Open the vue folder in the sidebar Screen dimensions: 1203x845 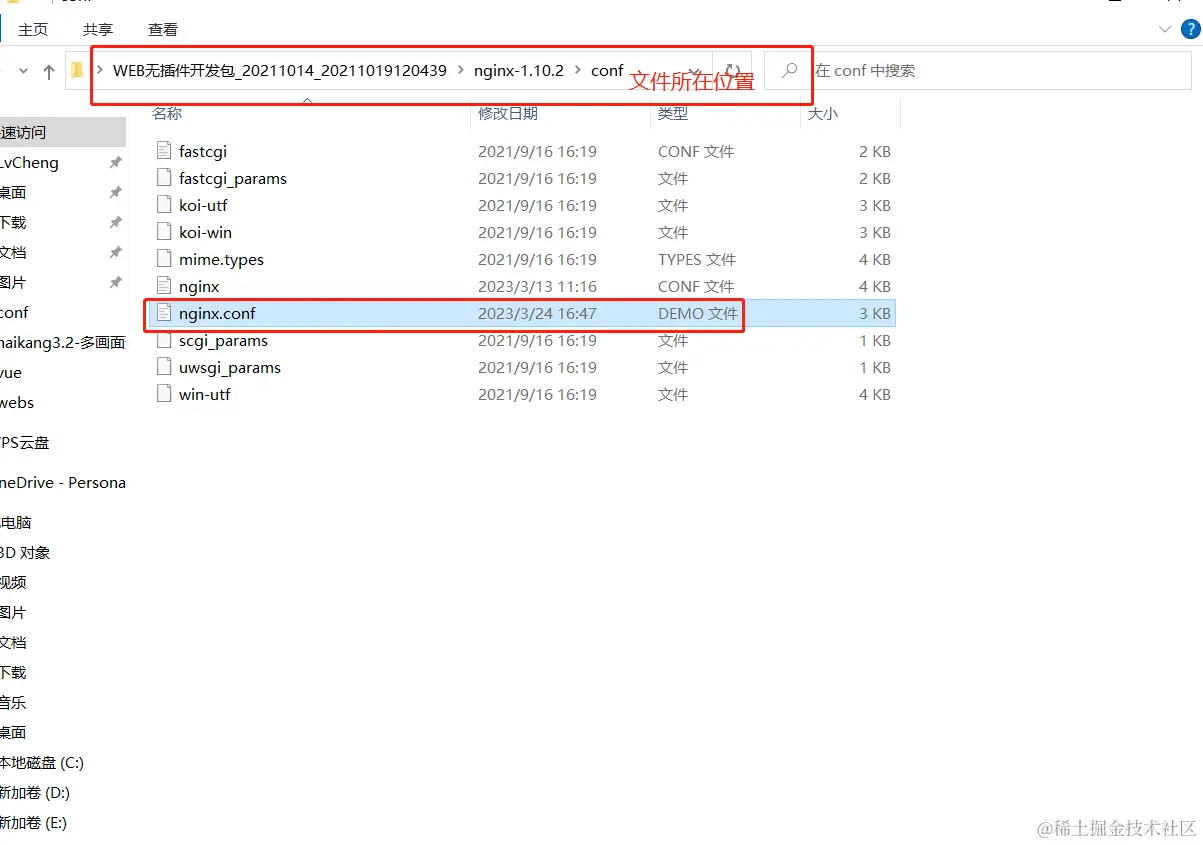12,372
